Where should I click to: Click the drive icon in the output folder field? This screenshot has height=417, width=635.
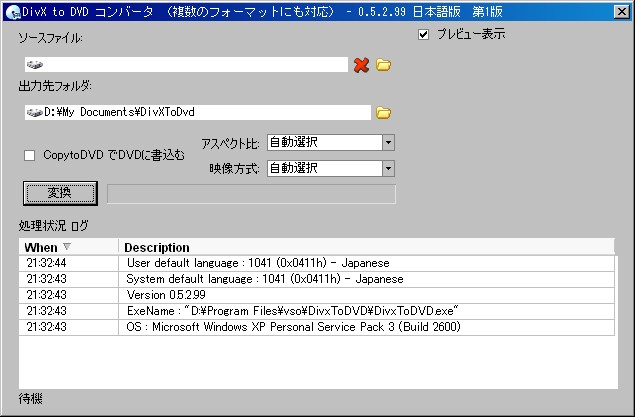(x=33, y=112)
